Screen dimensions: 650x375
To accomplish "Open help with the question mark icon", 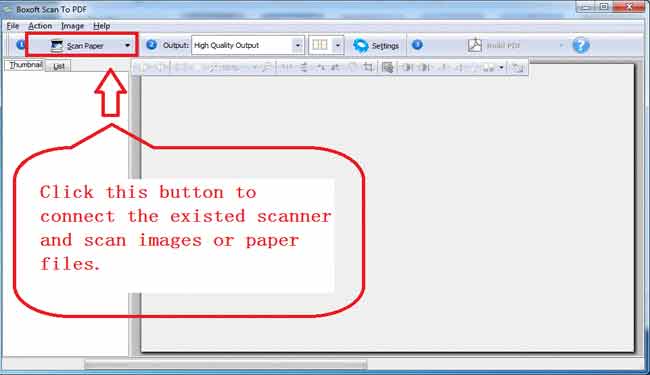I will click(x=581, y=45).
